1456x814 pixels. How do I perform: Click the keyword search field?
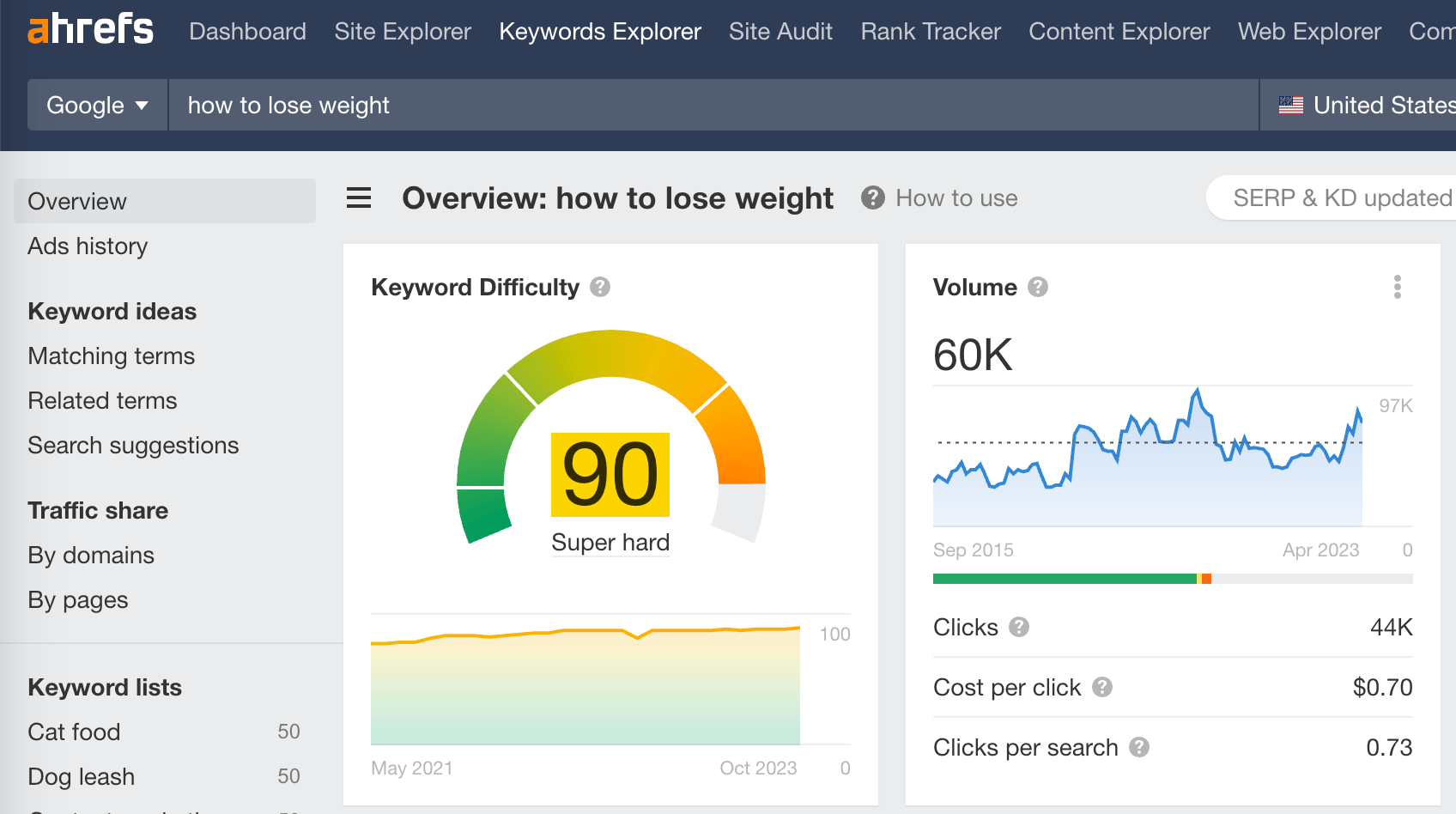[713, 105]
